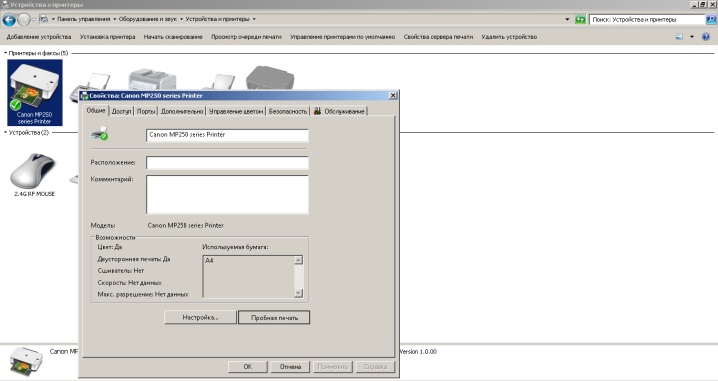Expand the dropdown arrow after 'Оборудование и звук' breadcrumb
This screenshot has width=718, height=381.
[181, 19]
